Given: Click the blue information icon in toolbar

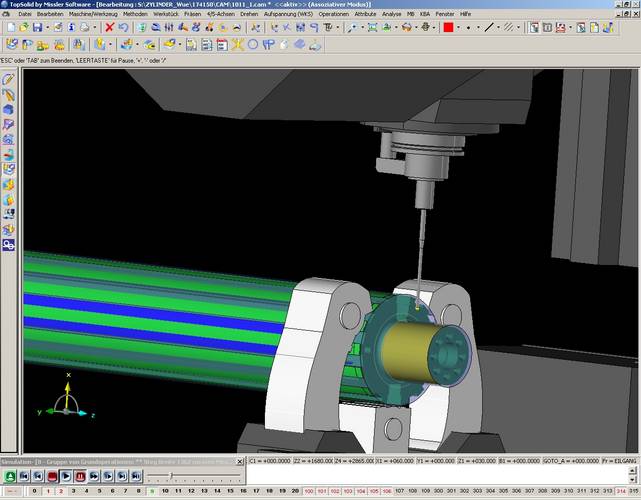Looking at the screenshot, I should click(72, 27).
